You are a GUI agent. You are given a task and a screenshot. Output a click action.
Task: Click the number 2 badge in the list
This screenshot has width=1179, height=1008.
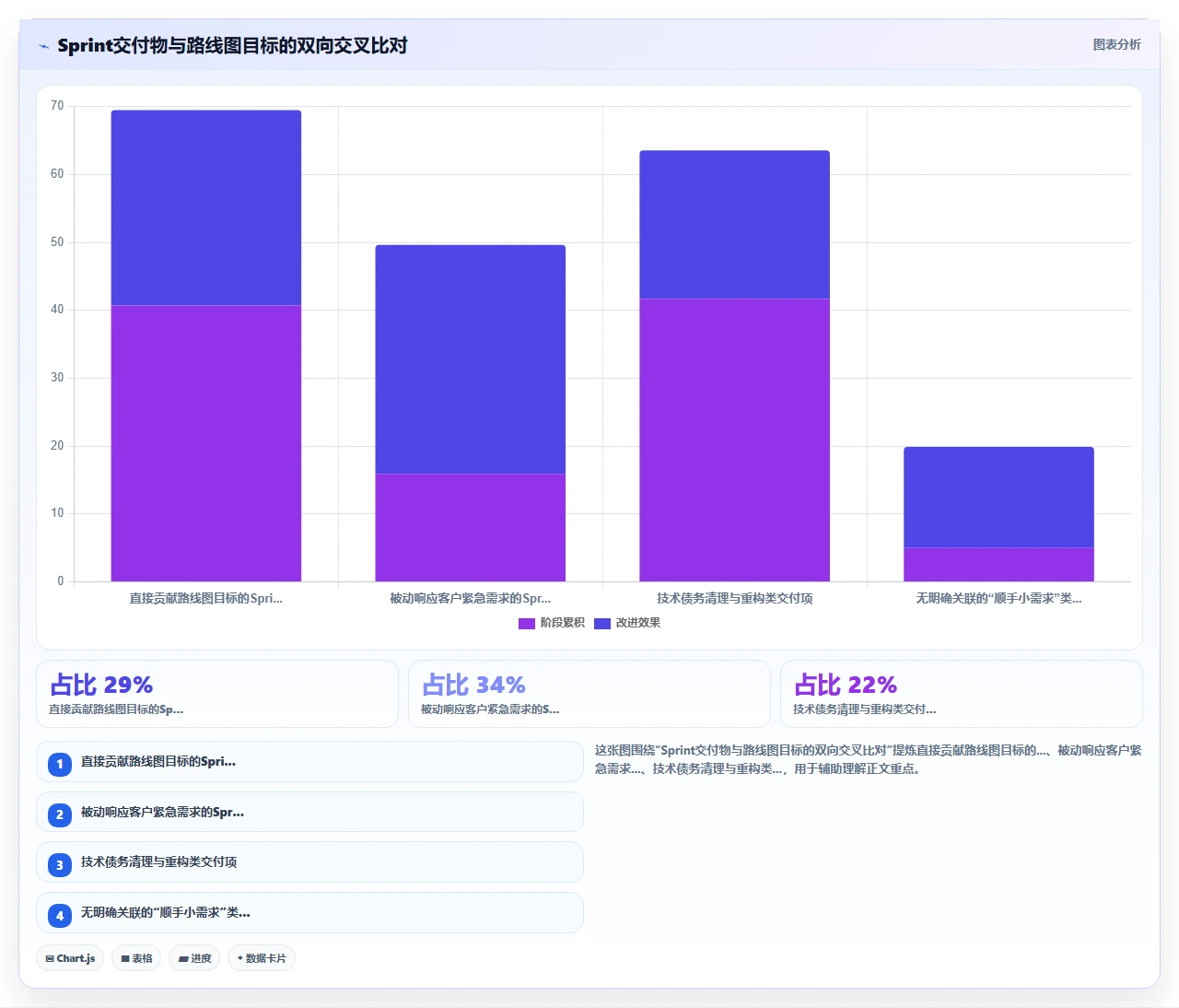[x=60, y=815]
